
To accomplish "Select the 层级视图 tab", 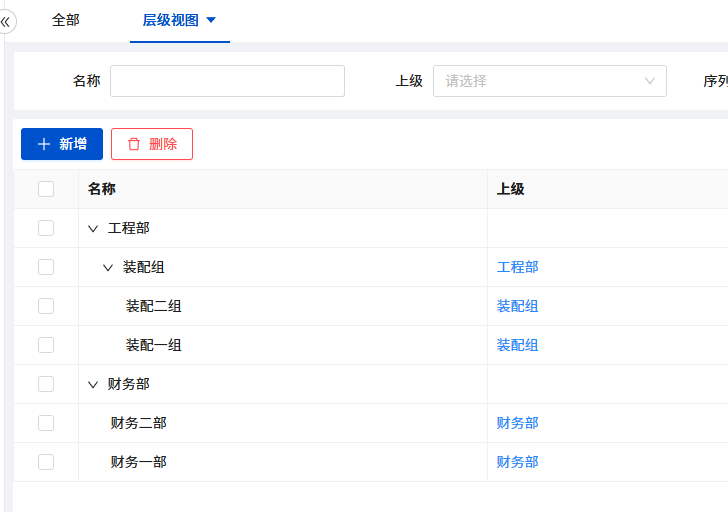I will [170, 20].
